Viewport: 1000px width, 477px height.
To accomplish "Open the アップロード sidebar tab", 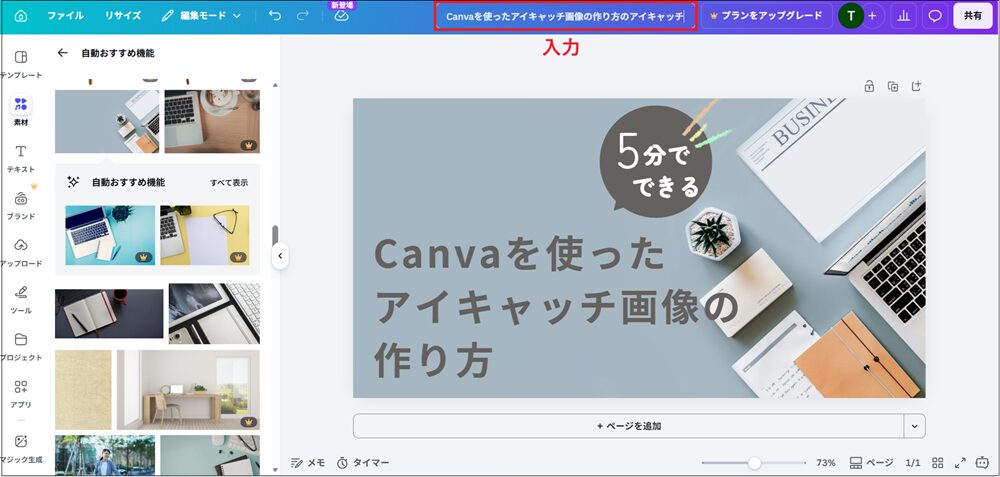I will point(21,253).
